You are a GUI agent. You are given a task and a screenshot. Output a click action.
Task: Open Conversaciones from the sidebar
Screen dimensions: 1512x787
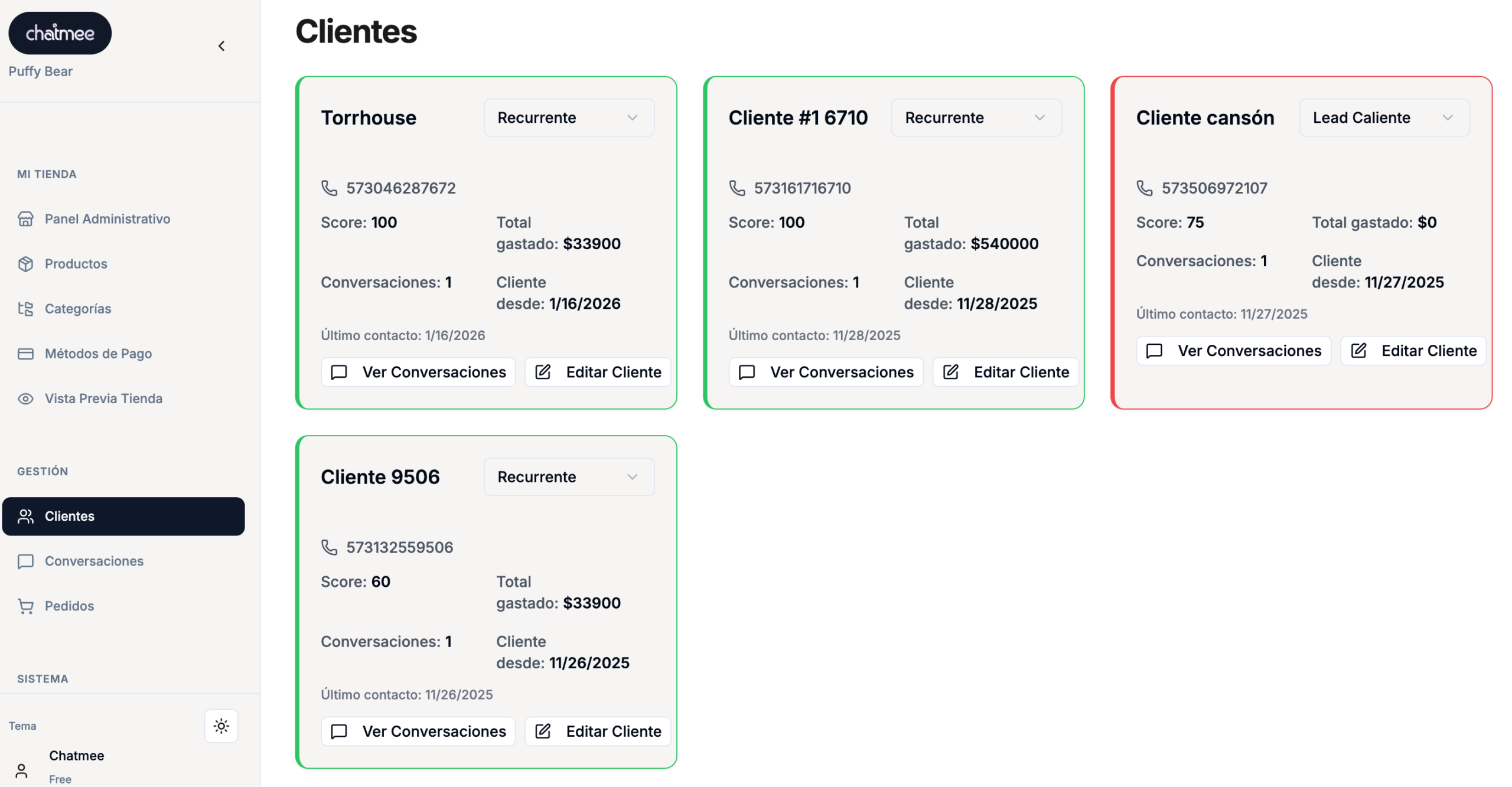94,561
